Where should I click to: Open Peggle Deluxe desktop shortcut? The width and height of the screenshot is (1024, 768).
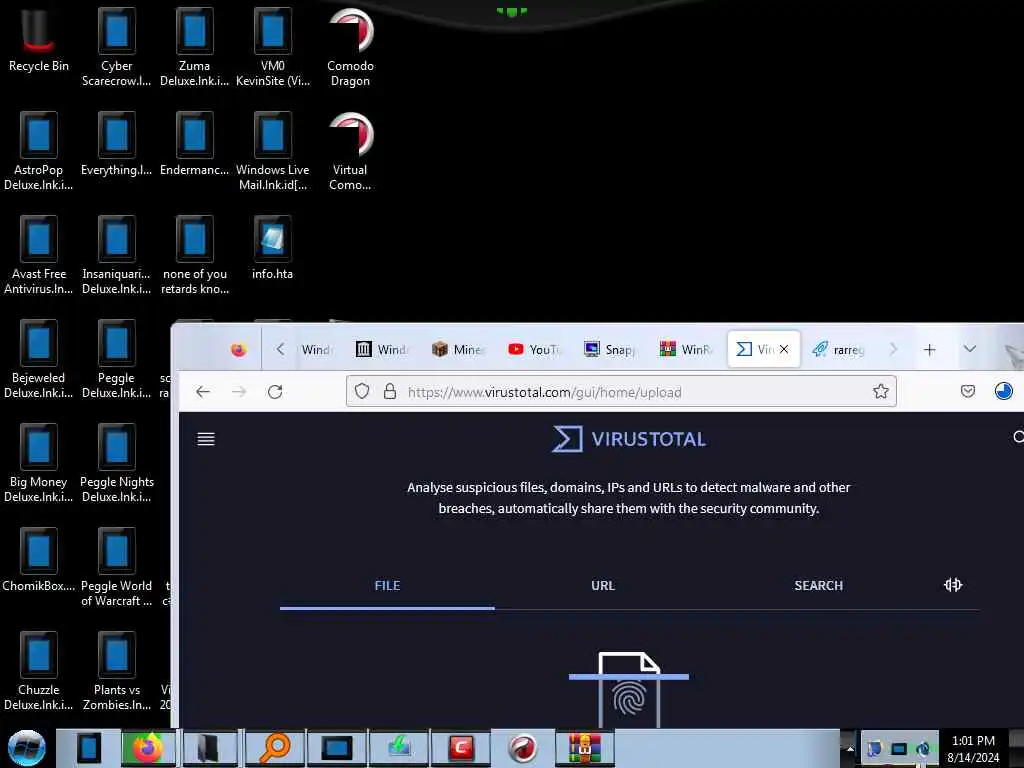[116, 359]
